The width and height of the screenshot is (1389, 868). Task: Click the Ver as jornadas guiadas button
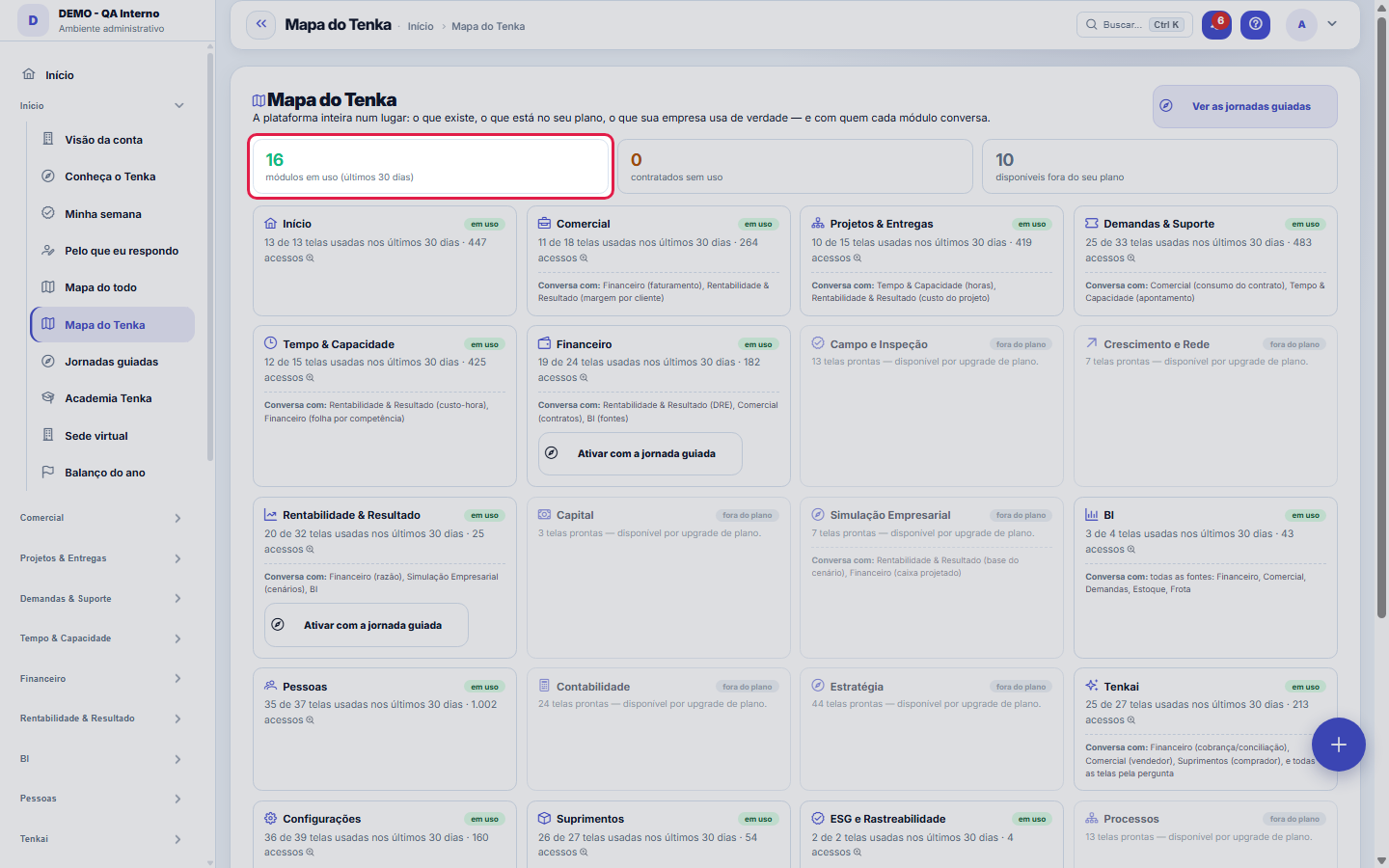1244,106
